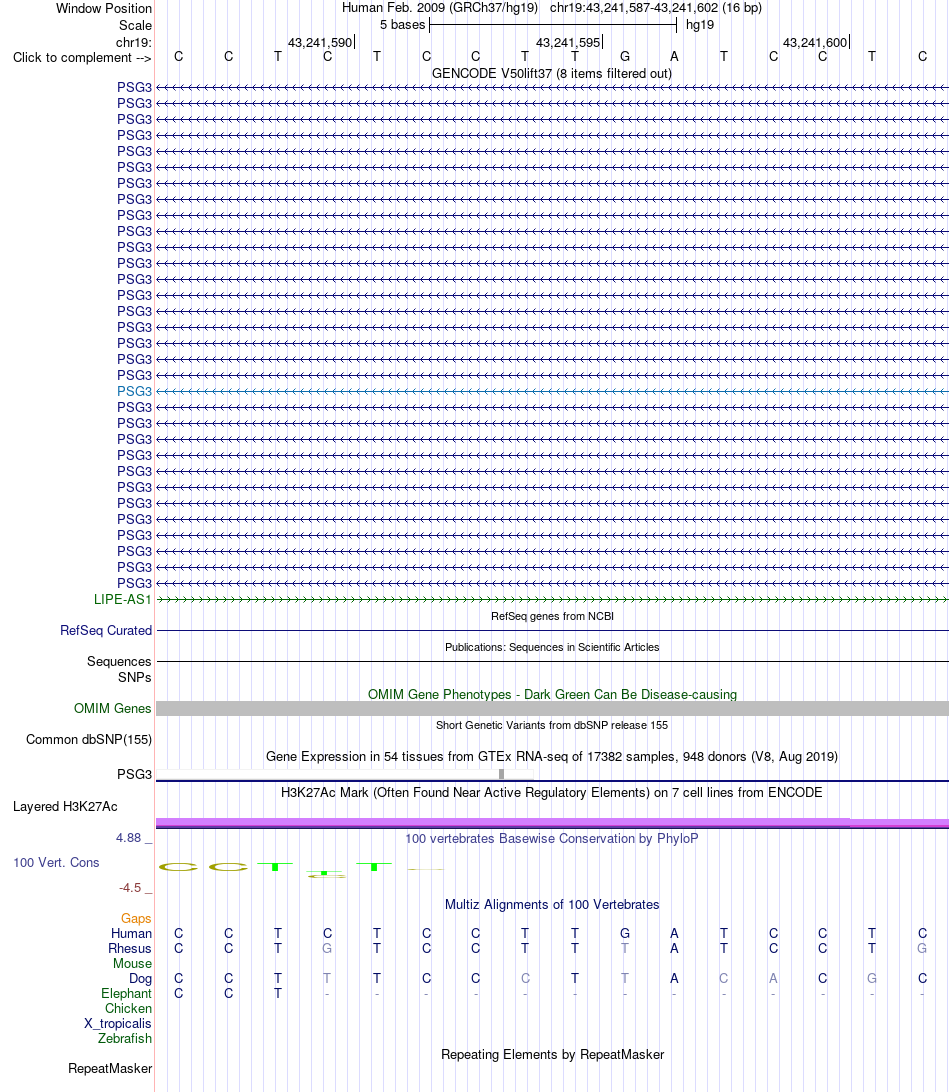Viewport: 950px width, 1092px height.
Task: Click the 'Click to complement -->' label
Action: coord(82,58)
